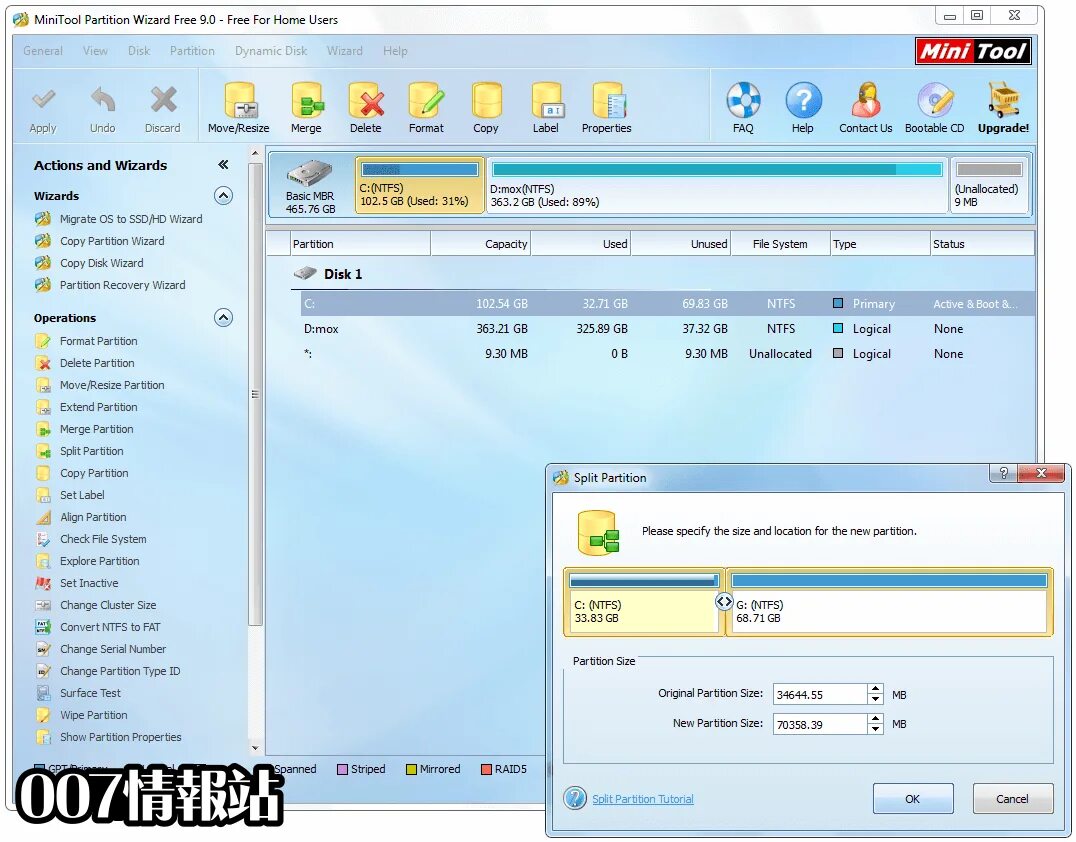
Task: Choose Set Inactive operation
Action: [89, 583]
